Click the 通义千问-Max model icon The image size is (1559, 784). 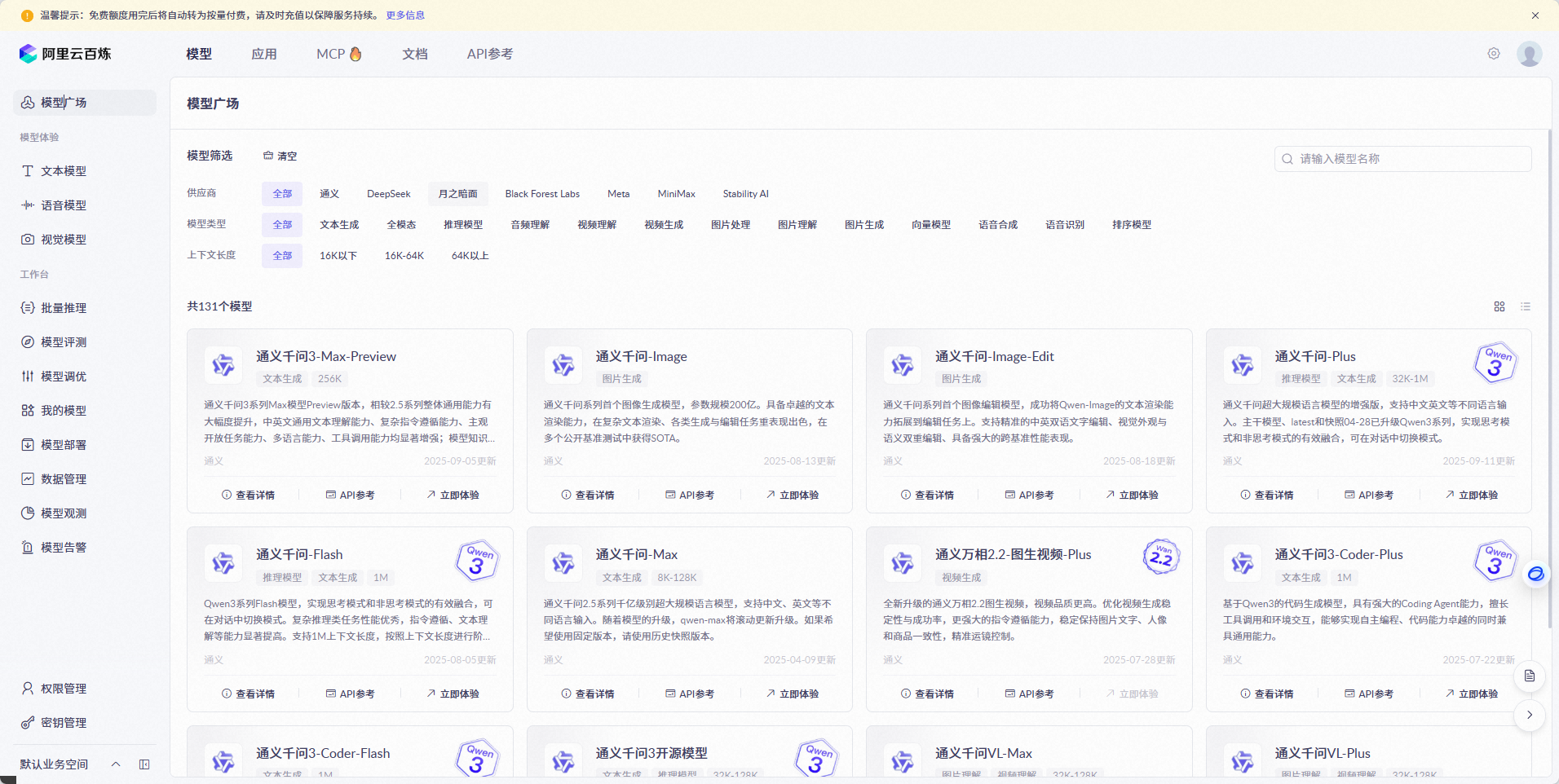coord(563,563)
